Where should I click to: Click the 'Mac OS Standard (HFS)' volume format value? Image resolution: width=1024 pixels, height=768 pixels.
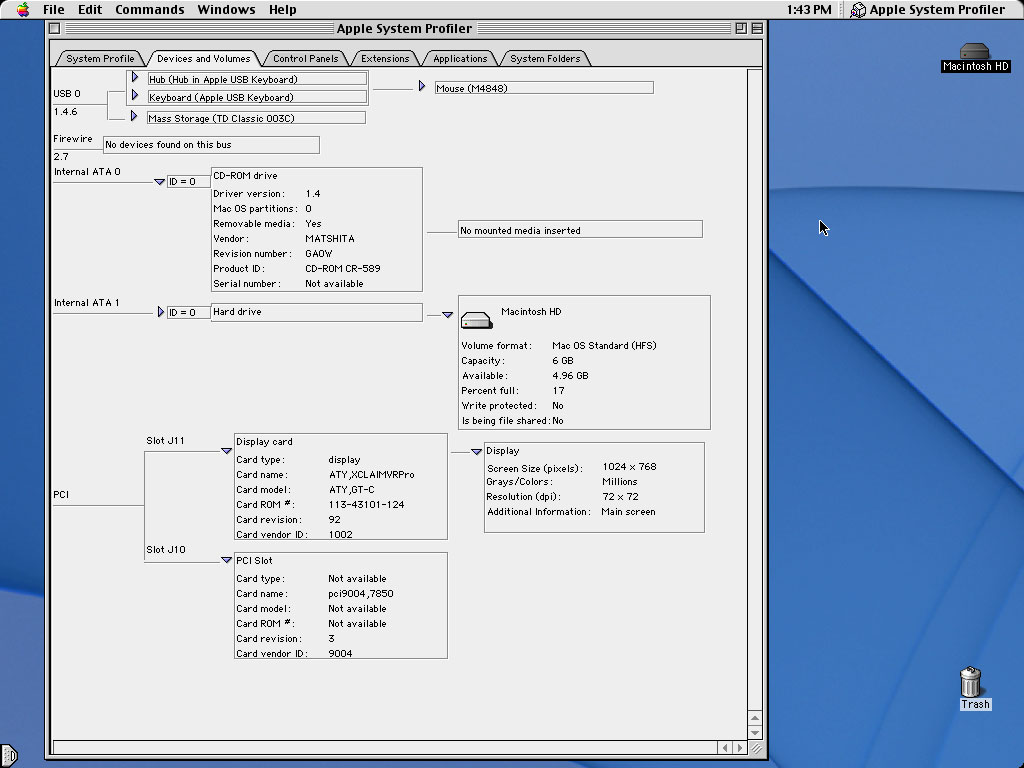[x=604, y=345]
